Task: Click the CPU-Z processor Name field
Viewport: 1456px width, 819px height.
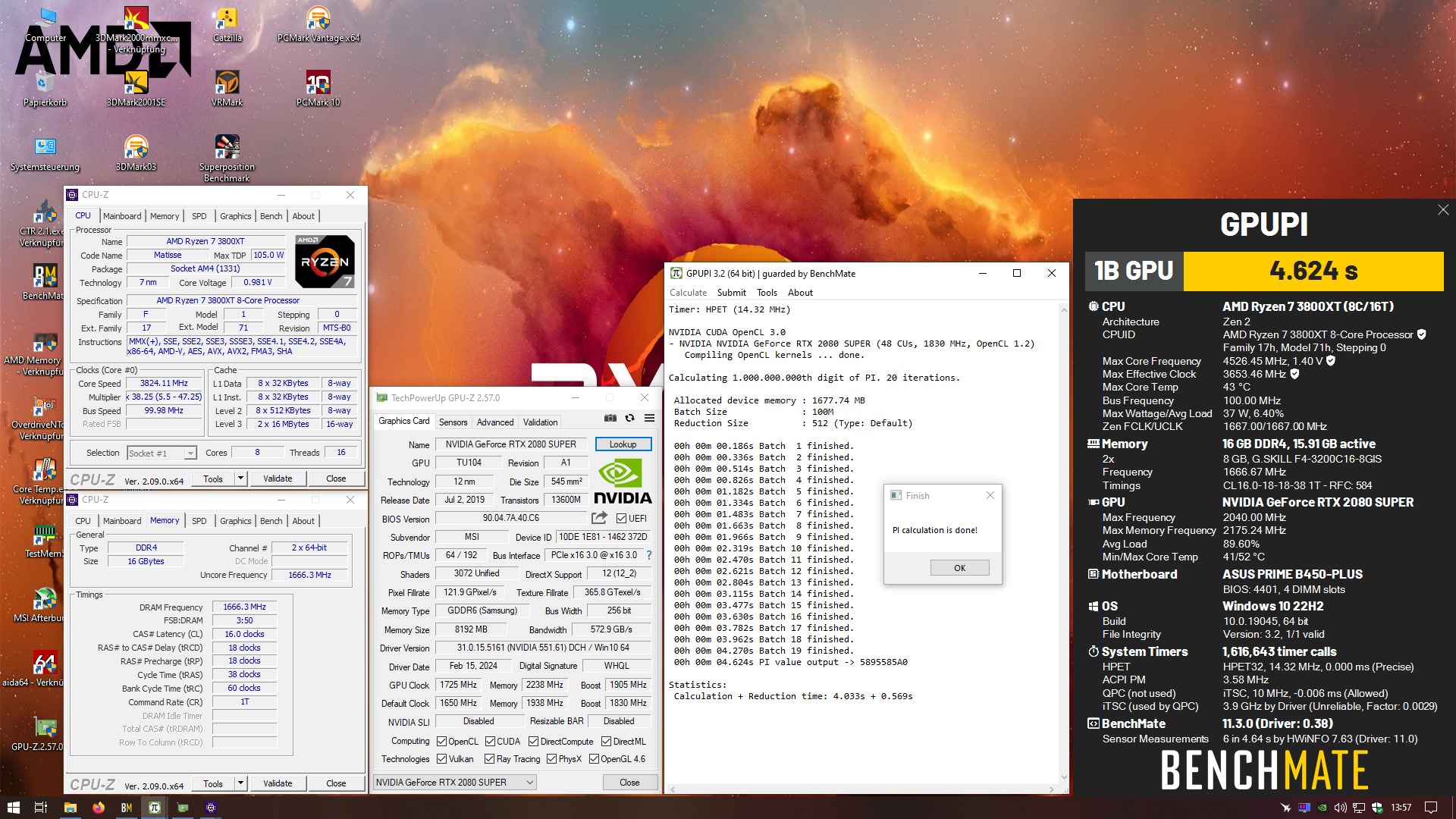Action: [206, 241]
